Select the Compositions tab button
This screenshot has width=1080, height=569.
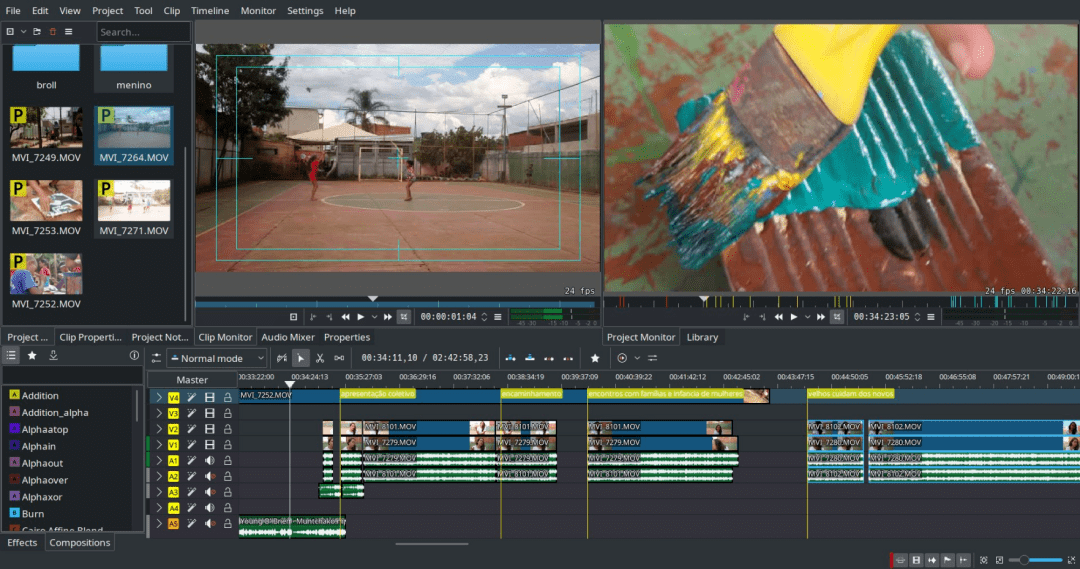pos(80,542)
